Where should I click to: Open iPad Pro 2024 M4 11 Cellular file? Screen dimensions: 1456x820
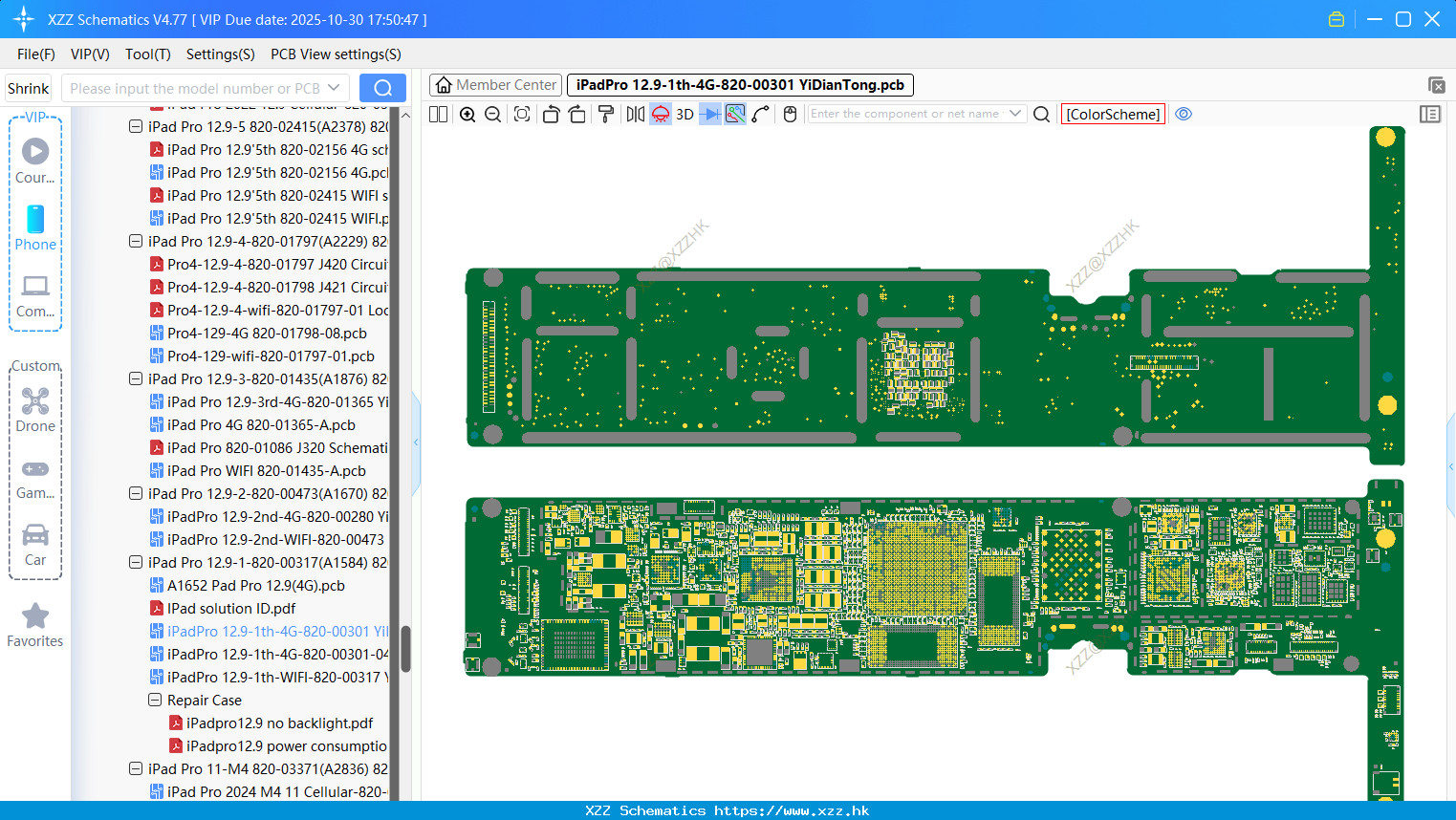[269, 791]
